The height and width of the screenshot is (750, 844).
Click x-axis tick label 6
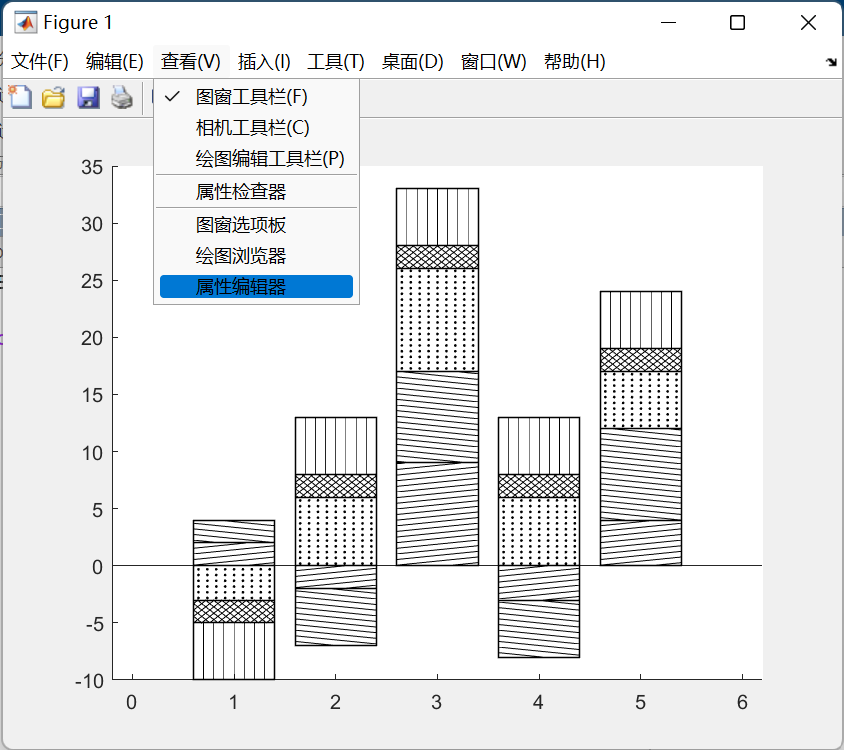point(742,702)
